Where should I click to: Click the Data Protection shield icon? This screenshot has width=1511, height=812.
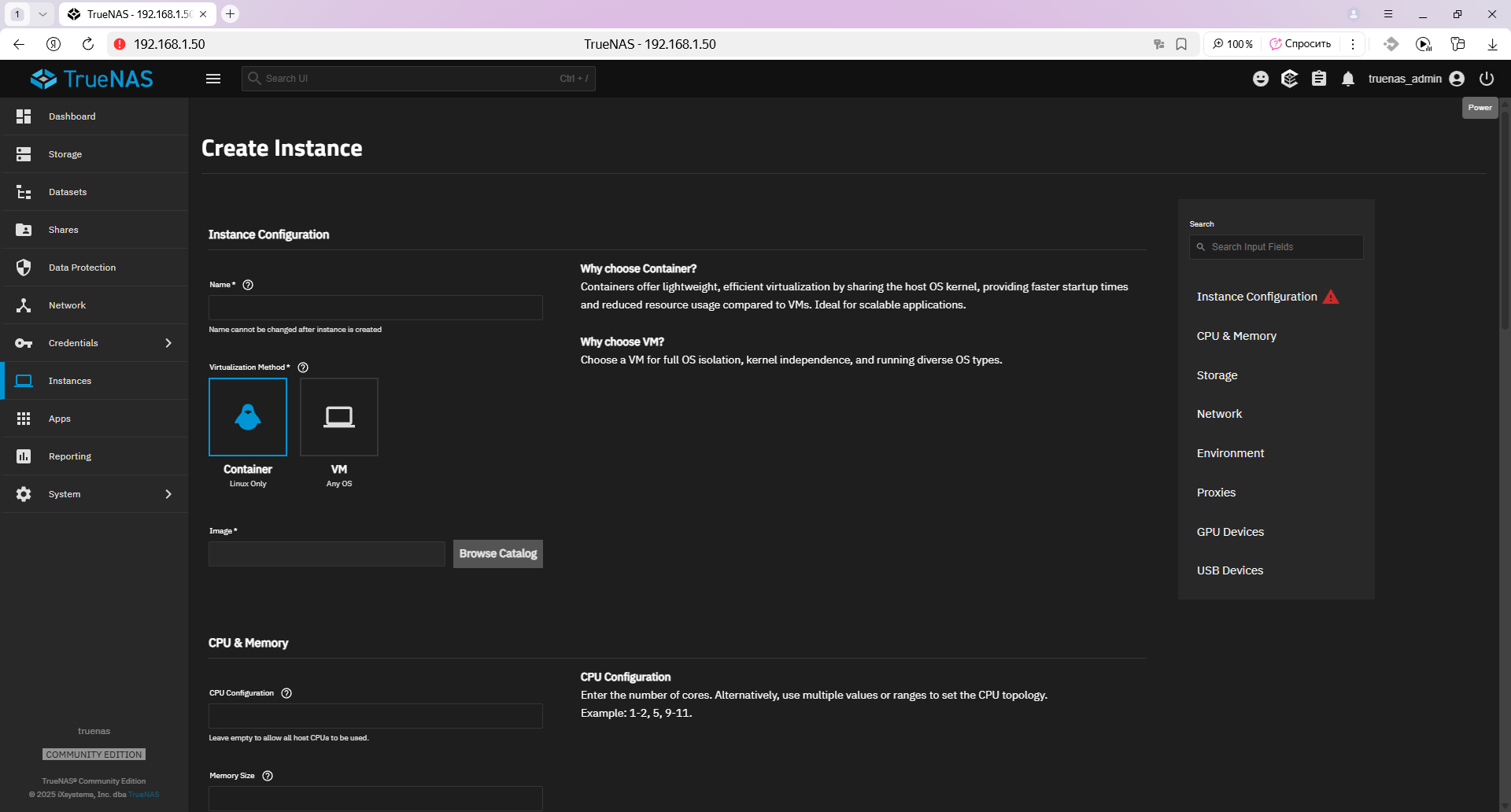pos(24,268)
